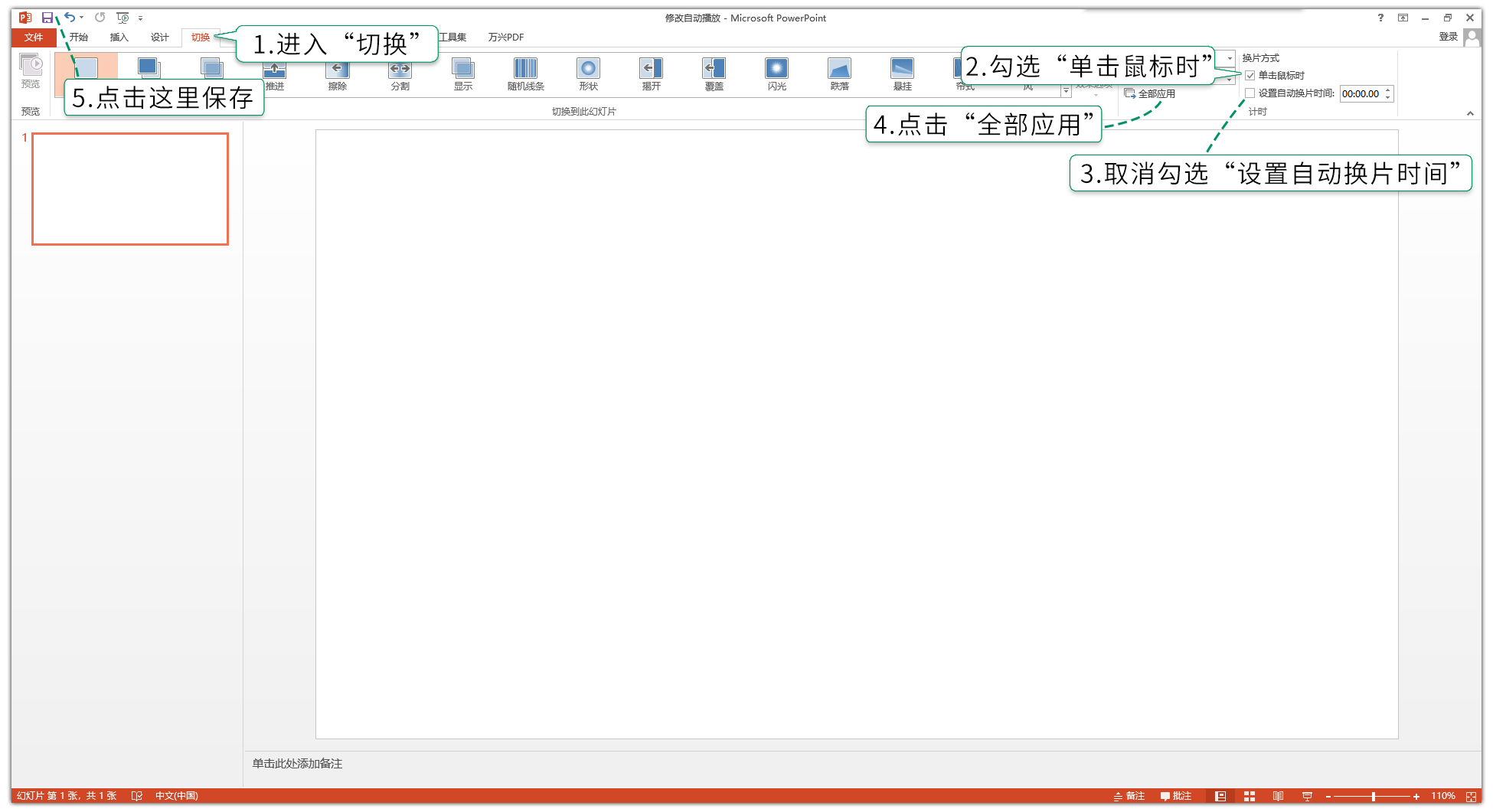
Task: Open spell check icon in status bar
Action: 137,796
